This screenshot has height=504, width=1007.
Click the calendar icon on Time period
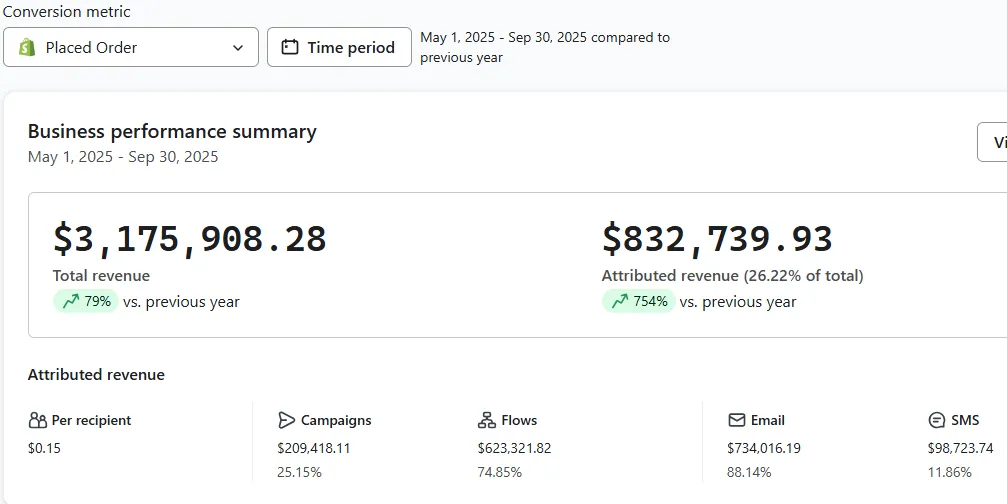(x=290, y=47)
